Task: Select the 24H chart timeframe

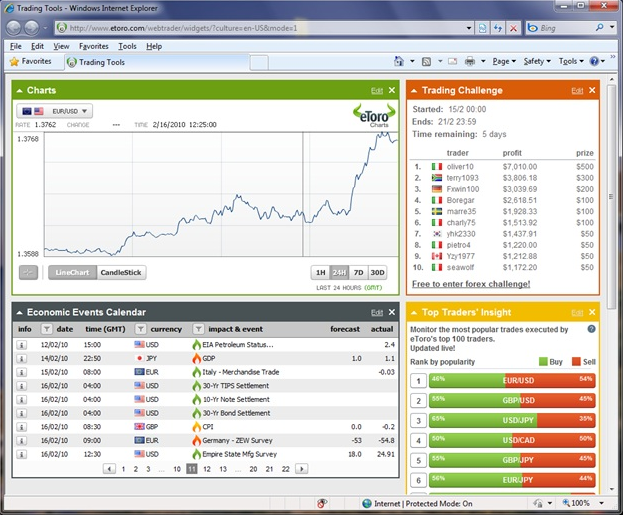Action: click(339, 272)
